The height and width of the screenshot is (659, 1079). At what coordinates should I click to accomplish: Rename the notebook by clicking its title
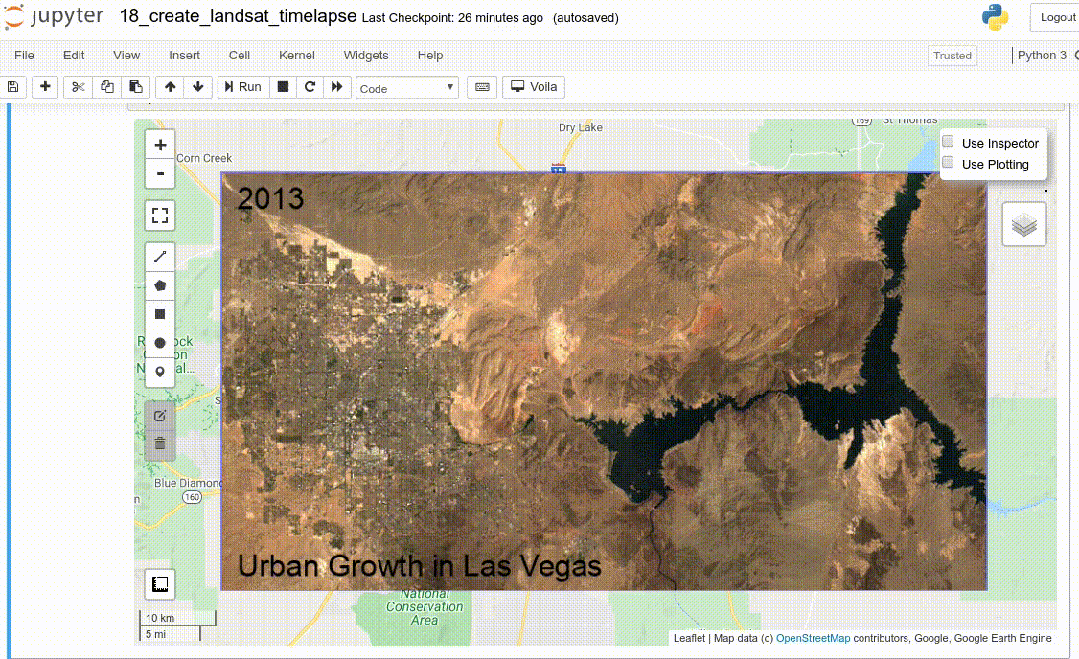pos(237,17)
